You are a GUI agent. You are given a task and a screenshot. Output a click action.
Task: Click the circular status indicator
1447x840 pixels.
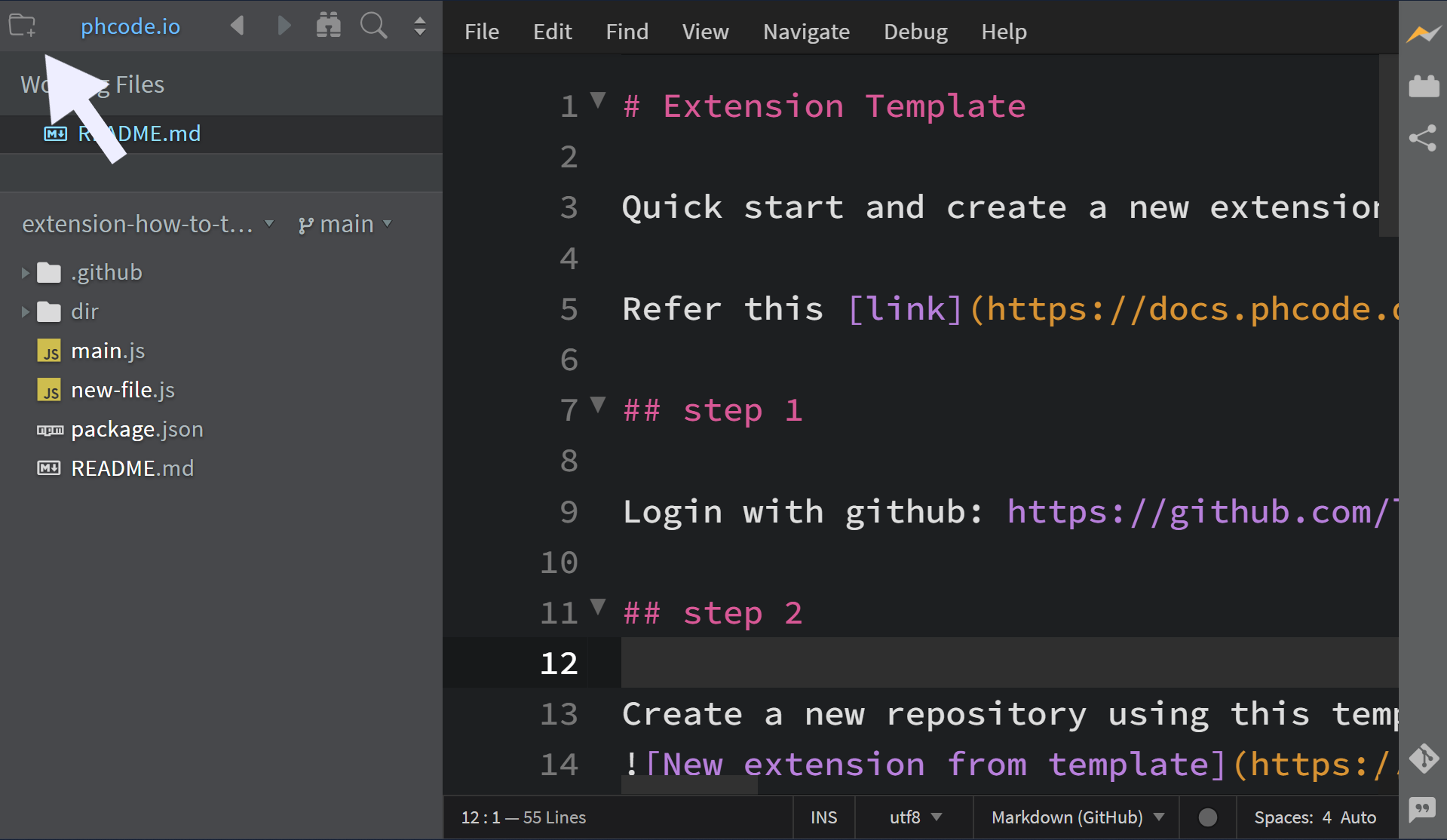(x=1208, y=817)
